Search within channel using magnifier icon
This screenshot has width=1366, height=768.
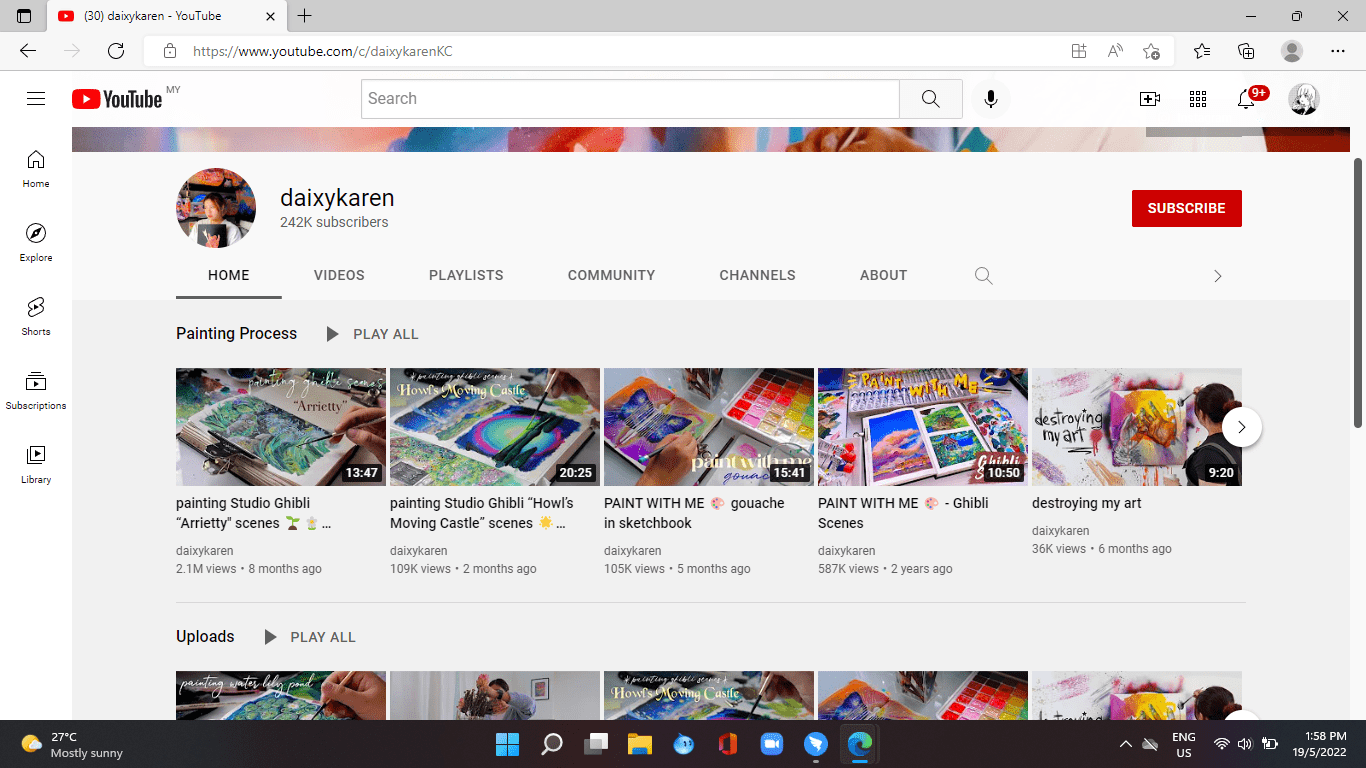click(983, 276)
